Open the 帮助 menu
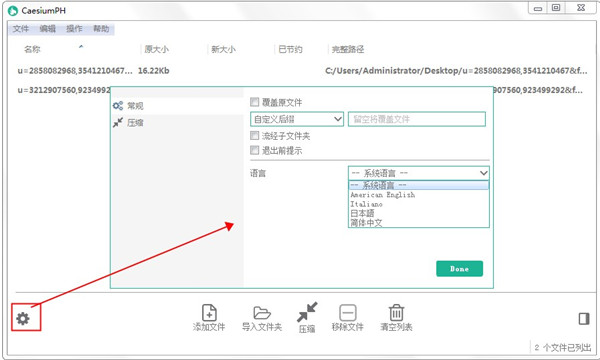 [101, 29]
